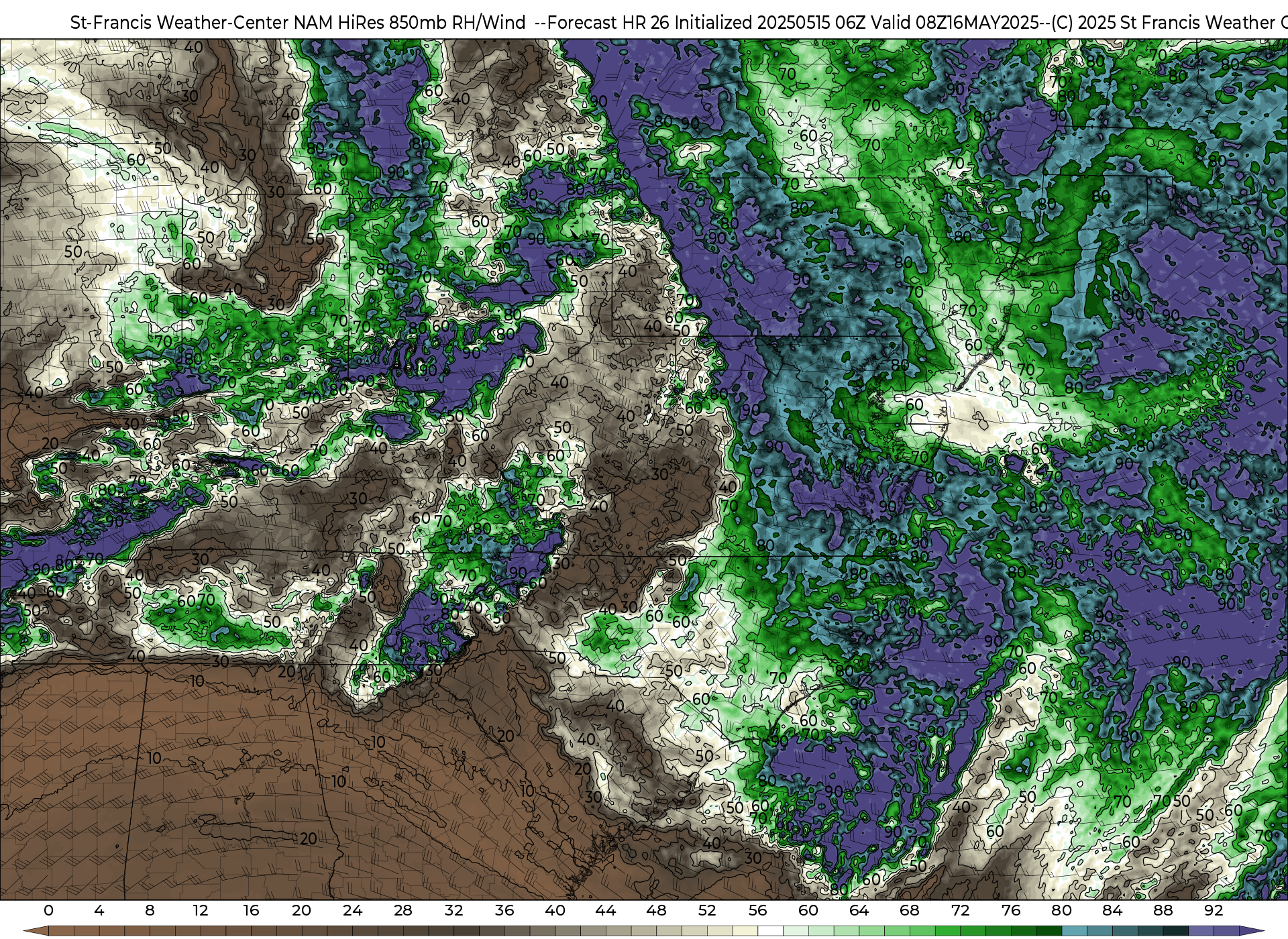1288x939 pixels.
Task: Click the '60' label on the colorbar scale
Action: coord(808,910)
